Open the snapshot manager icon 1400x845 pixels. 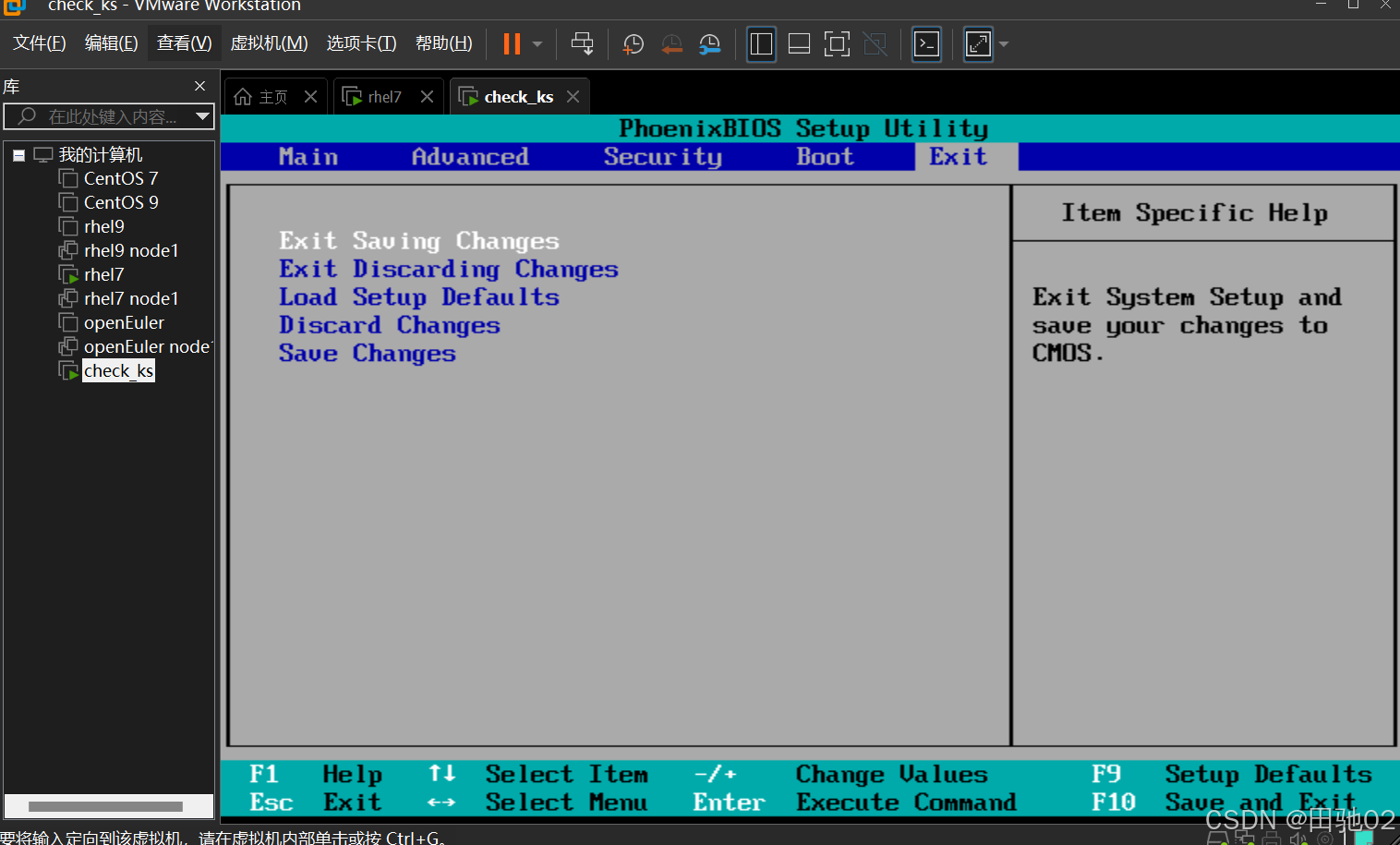(x=709, y=43)
